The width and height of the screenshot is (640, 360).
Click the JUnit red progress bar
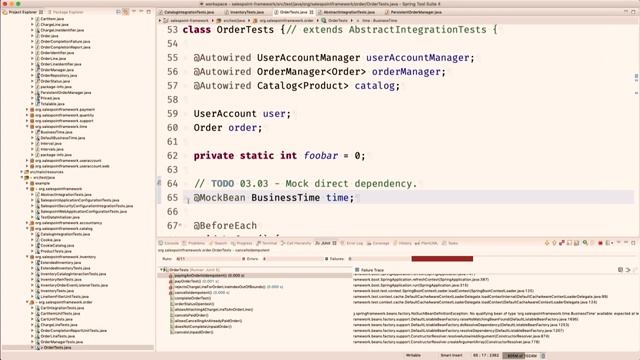coord(442,259)
